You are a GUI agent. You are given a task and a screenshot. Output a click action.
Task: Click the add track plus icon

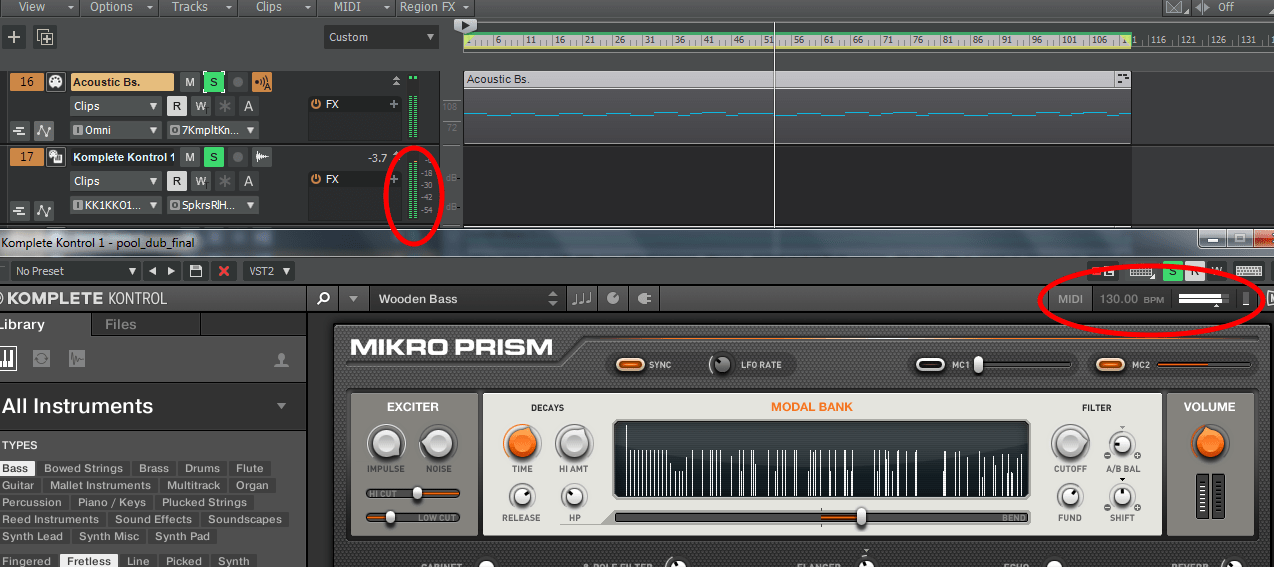pos(14,37)
